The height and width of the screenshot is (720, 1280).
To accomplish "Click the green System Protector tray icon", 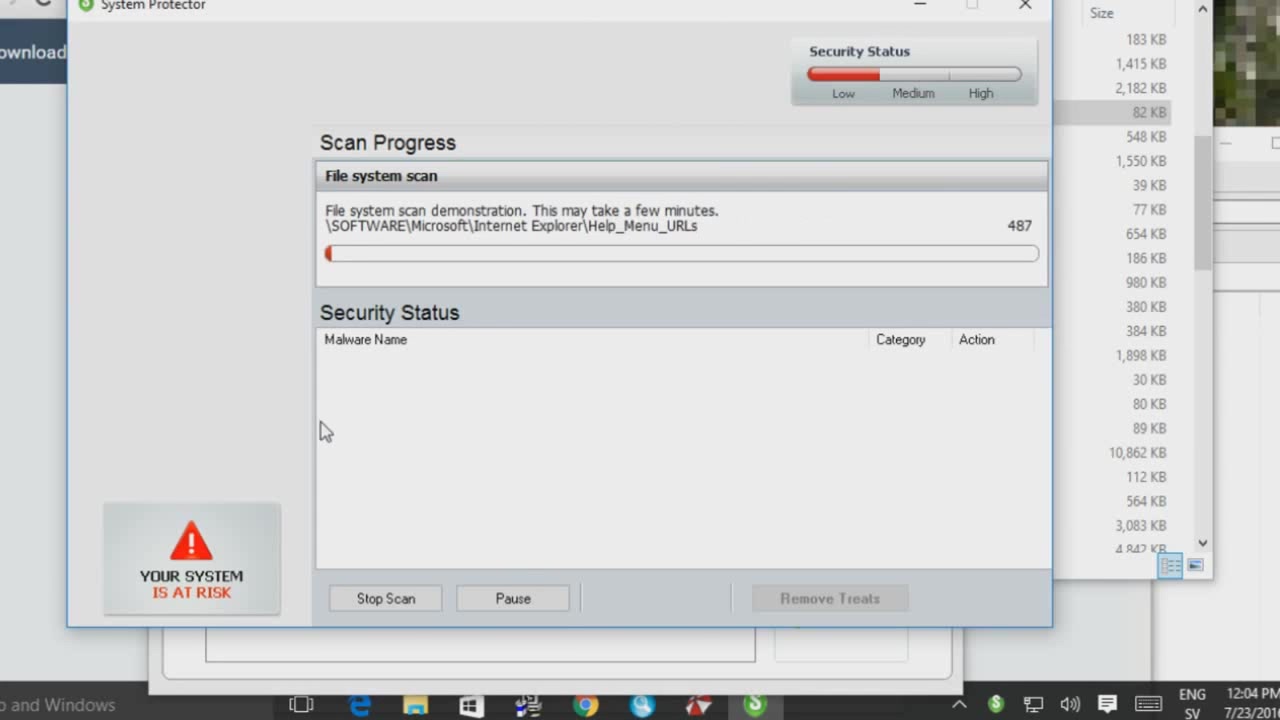I will [995, 704].
